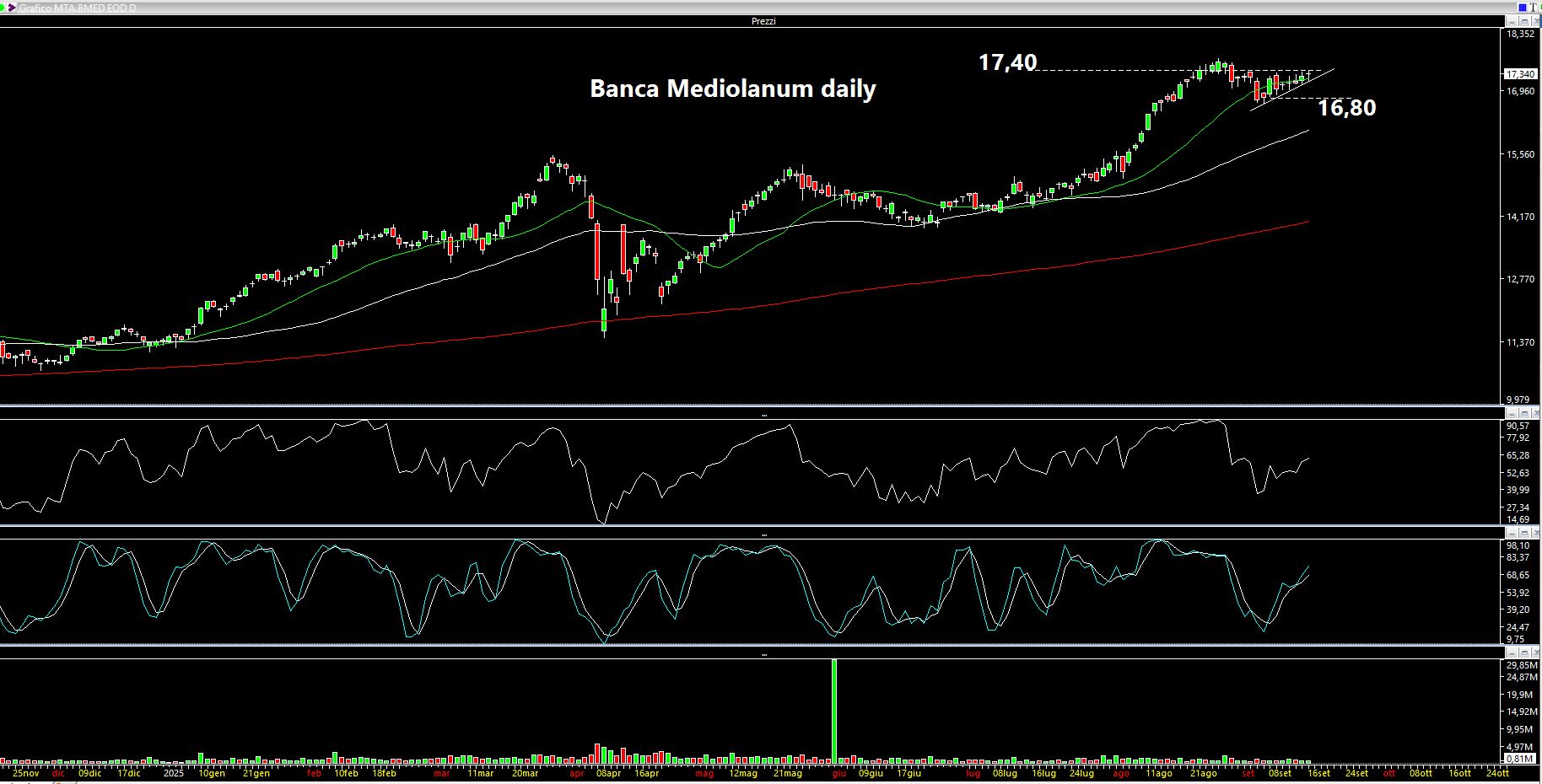
Task: Click the 24,47 stochastic scale value
Action: 1518,627
